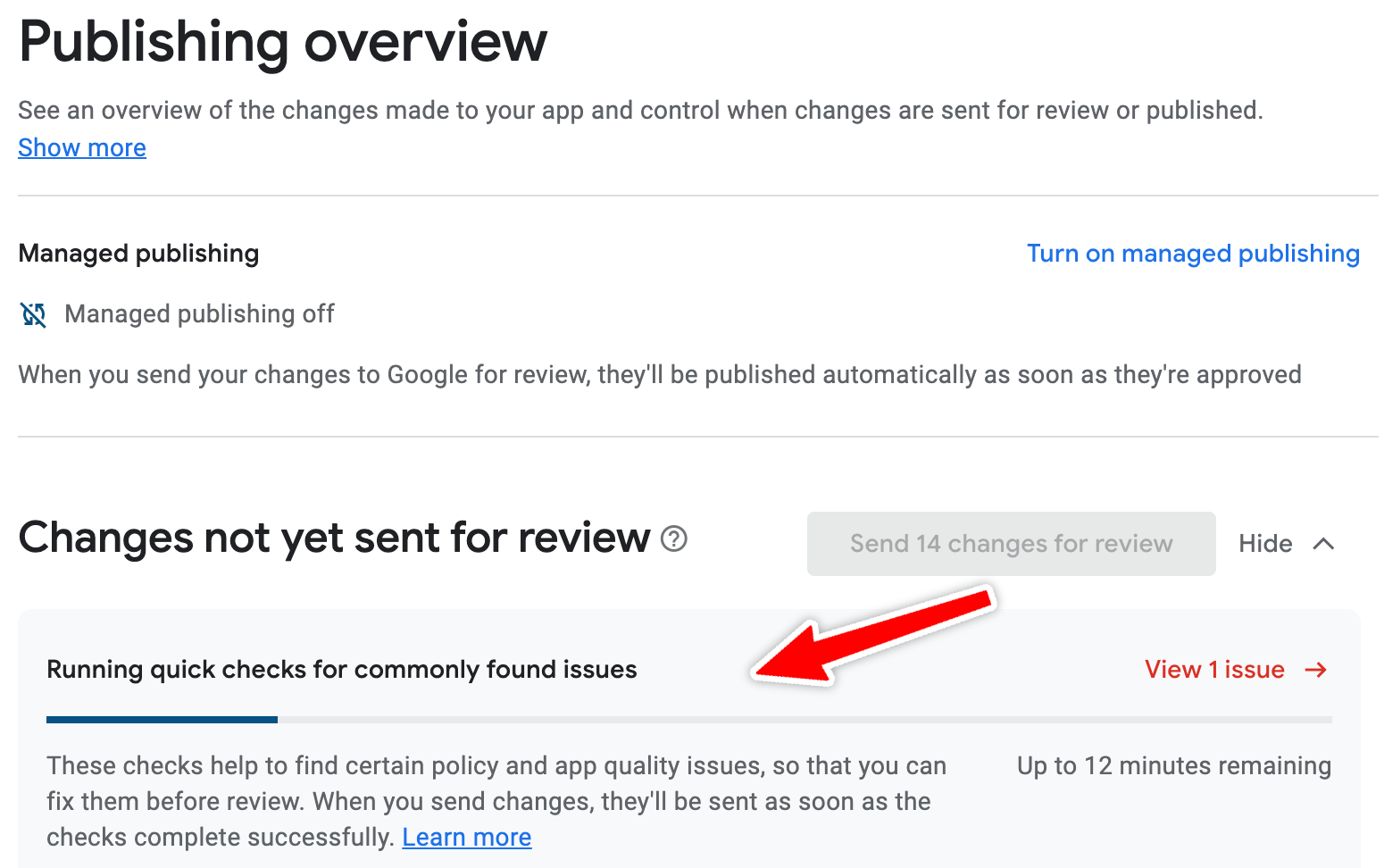Click 'Running quick checks for commonly found issues' title
1384x868 pixels.
click(x=341, y=670)
